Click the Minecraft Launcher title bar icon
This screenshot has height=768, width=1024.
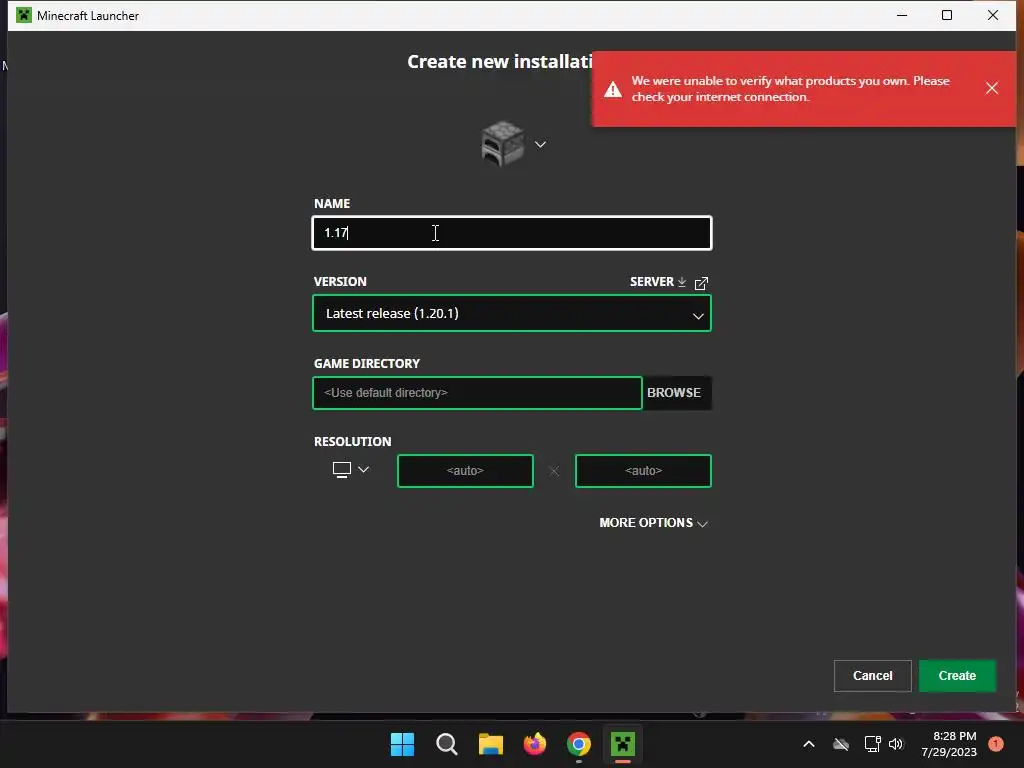tap(24, 15)
